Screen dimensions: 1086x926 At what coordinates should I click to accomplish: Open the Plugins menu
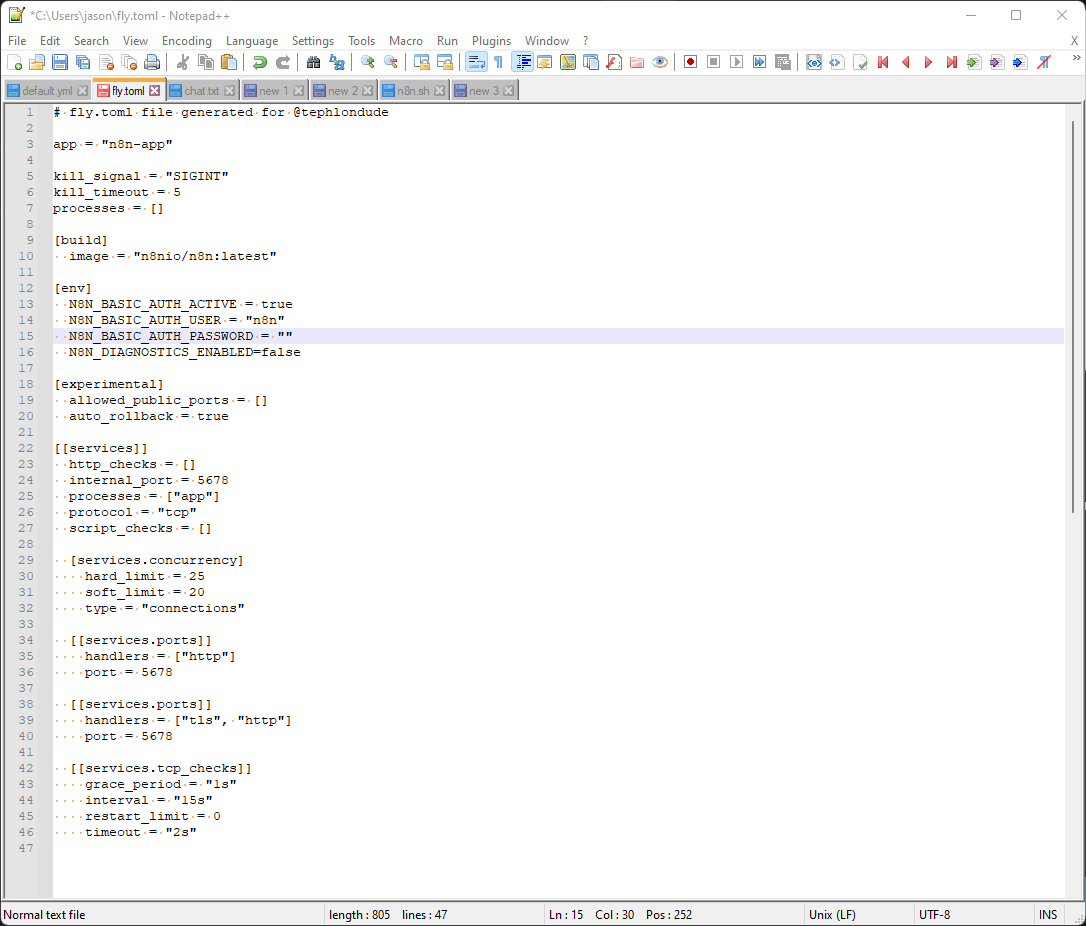491,41
